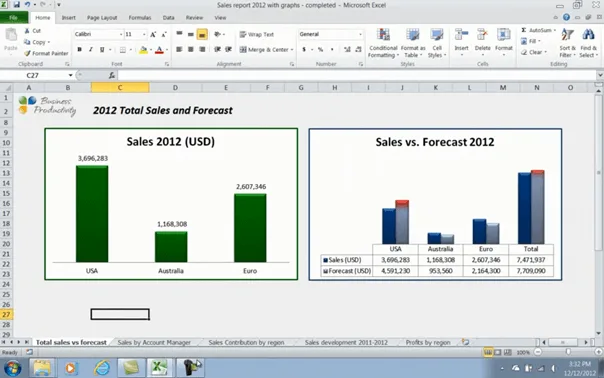Open Profits by region sheet tab
This screenshot has height=378, width=604.
[428, 342]
